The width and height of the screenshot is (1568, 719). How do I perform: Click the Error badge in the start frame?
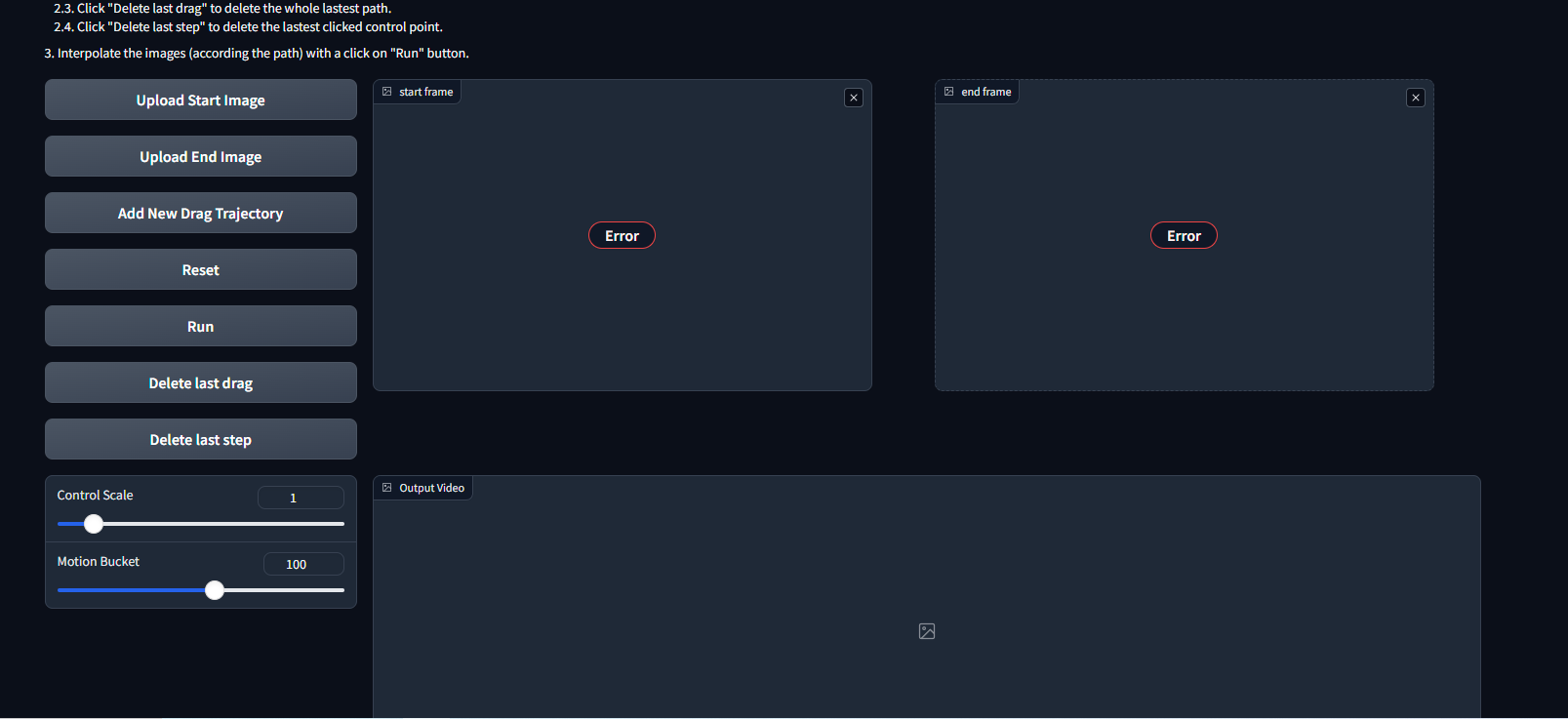(622, 236)
